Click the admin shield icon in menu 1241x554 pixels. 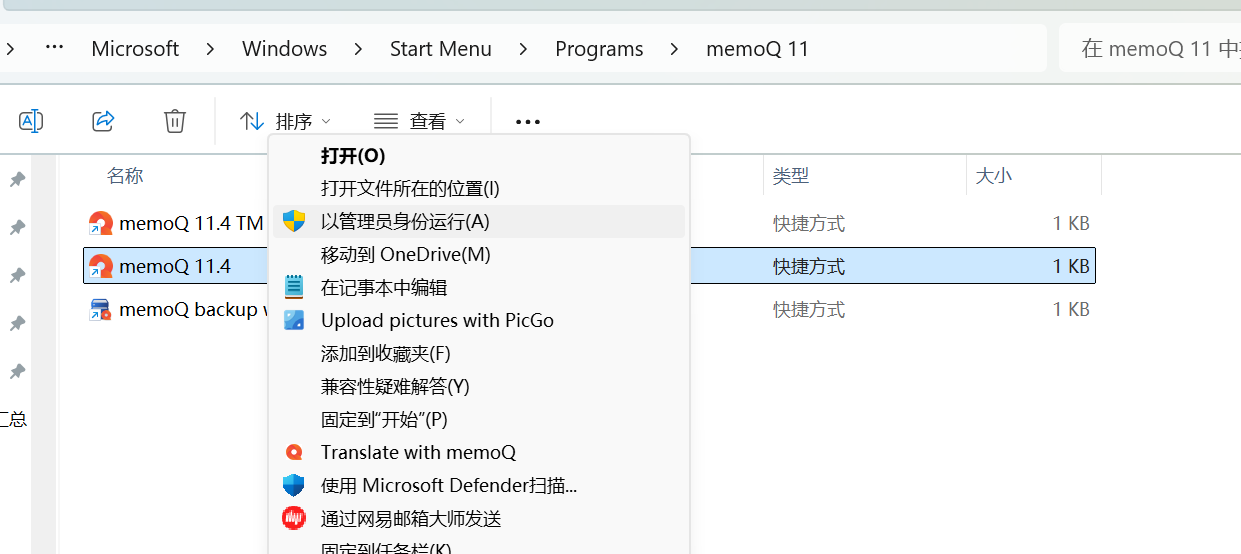294,221
